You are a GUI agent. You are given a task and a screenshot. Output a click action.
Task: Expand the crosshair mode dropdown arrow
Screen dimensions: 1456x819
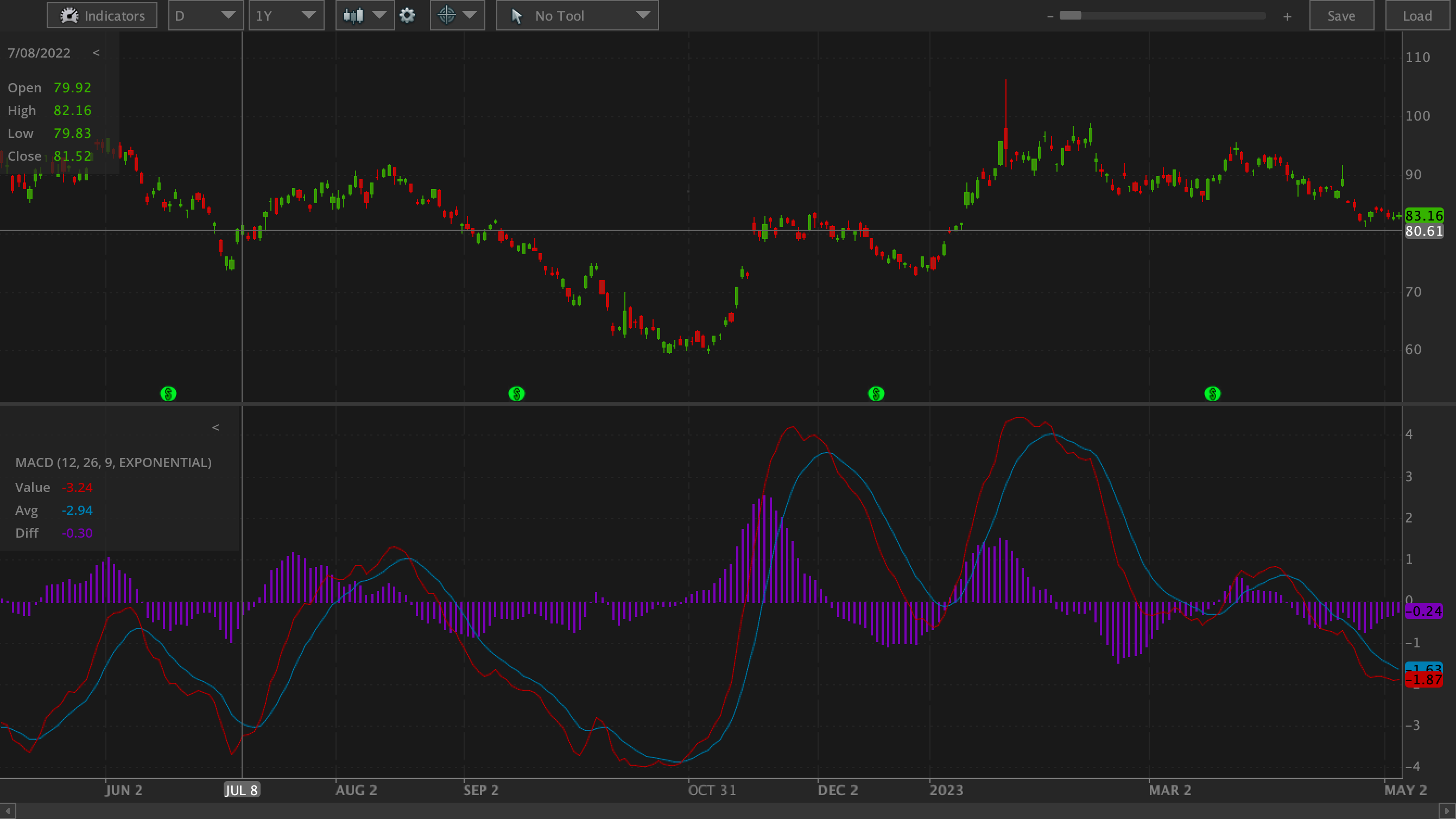(x=470, y=15)
